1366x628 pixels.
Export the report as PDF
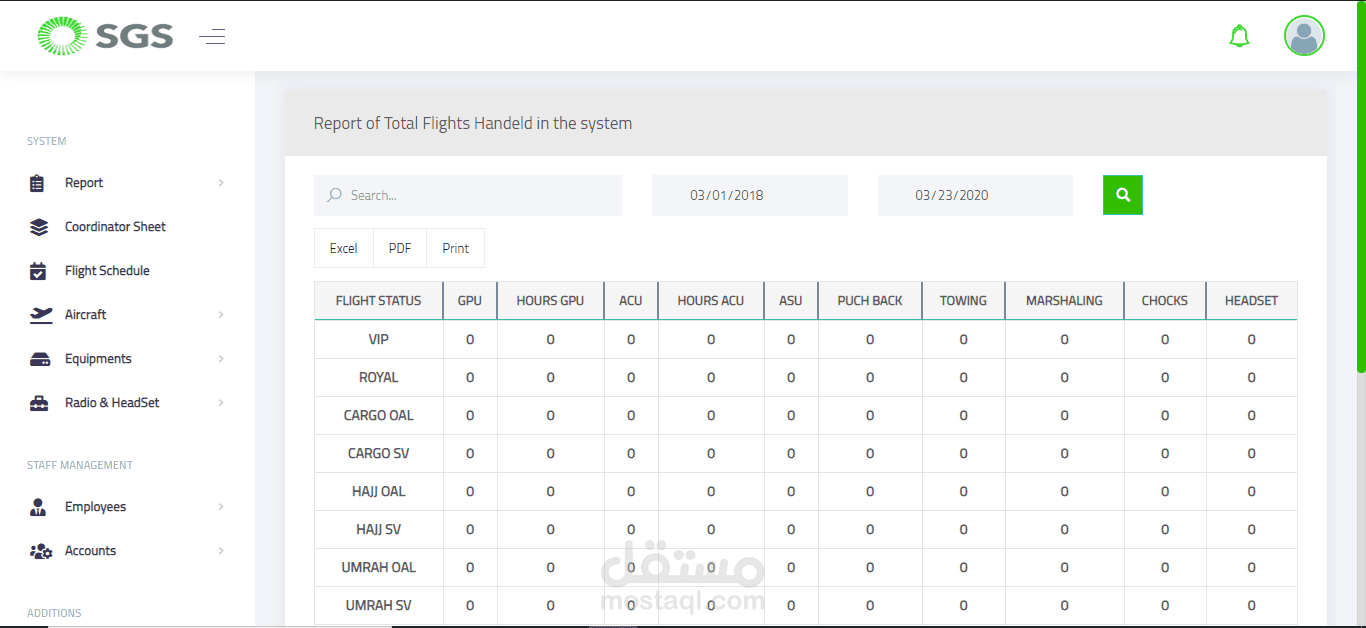[400, 248]
